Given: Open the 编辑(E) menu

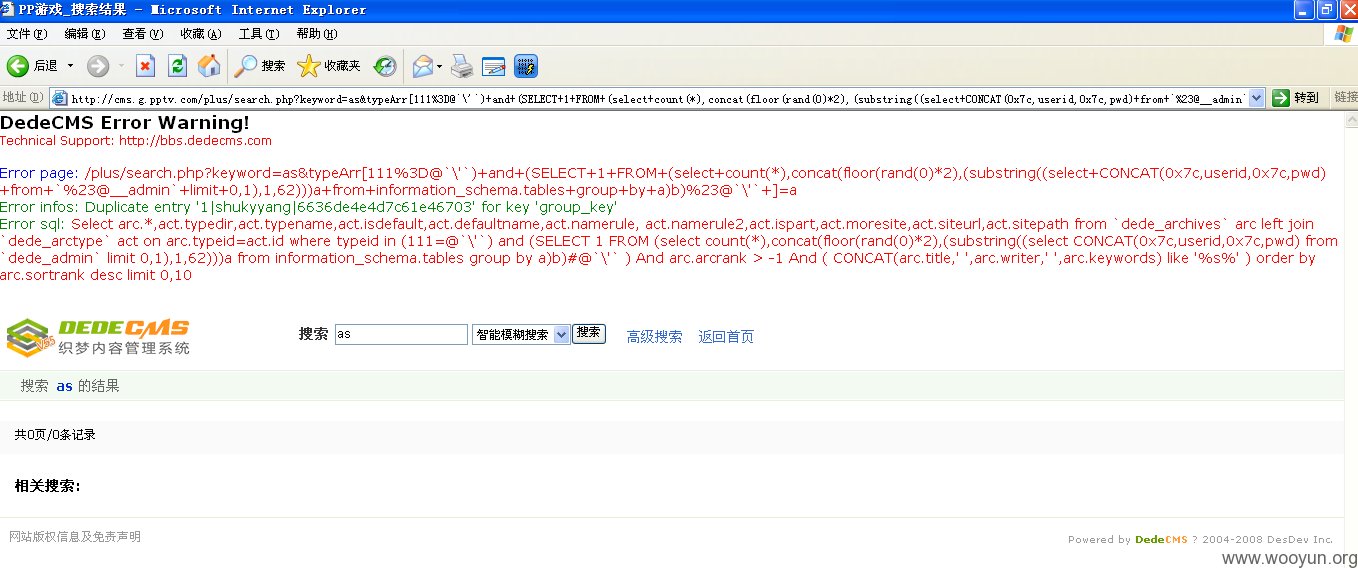Looking at the screenshot, I should 84,34.
